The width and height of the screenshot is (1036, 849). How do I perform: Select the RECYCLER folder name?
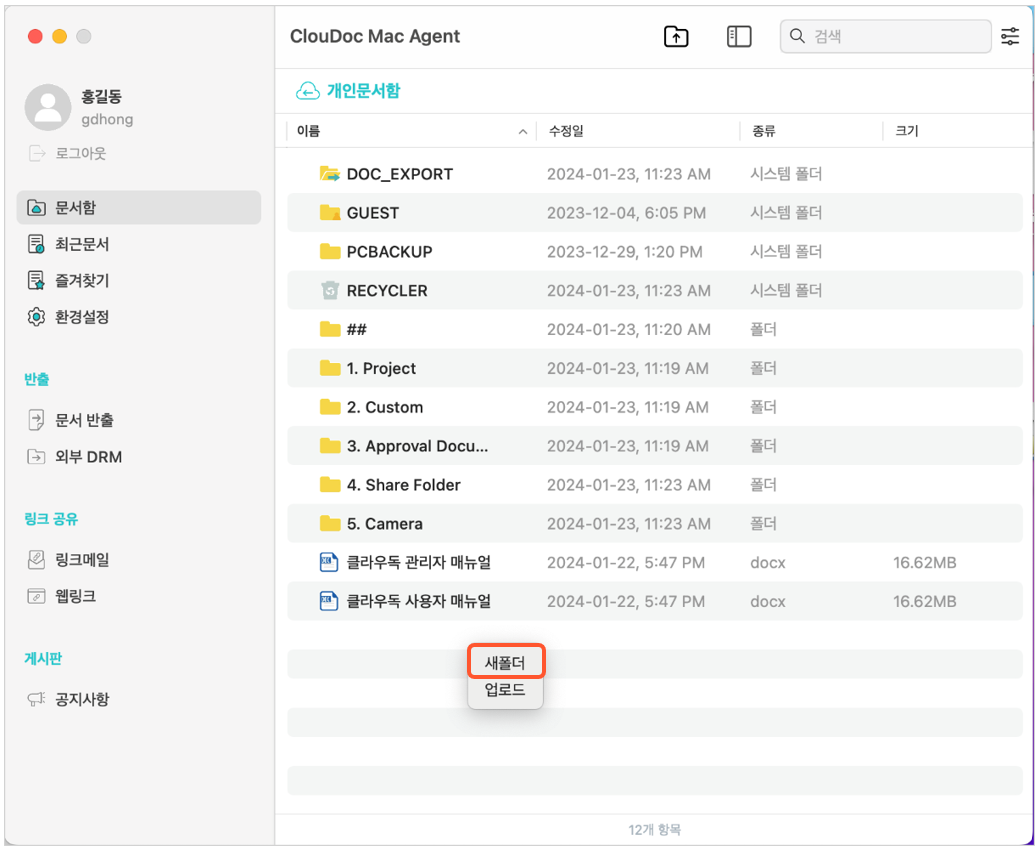[x=387, y=290]
